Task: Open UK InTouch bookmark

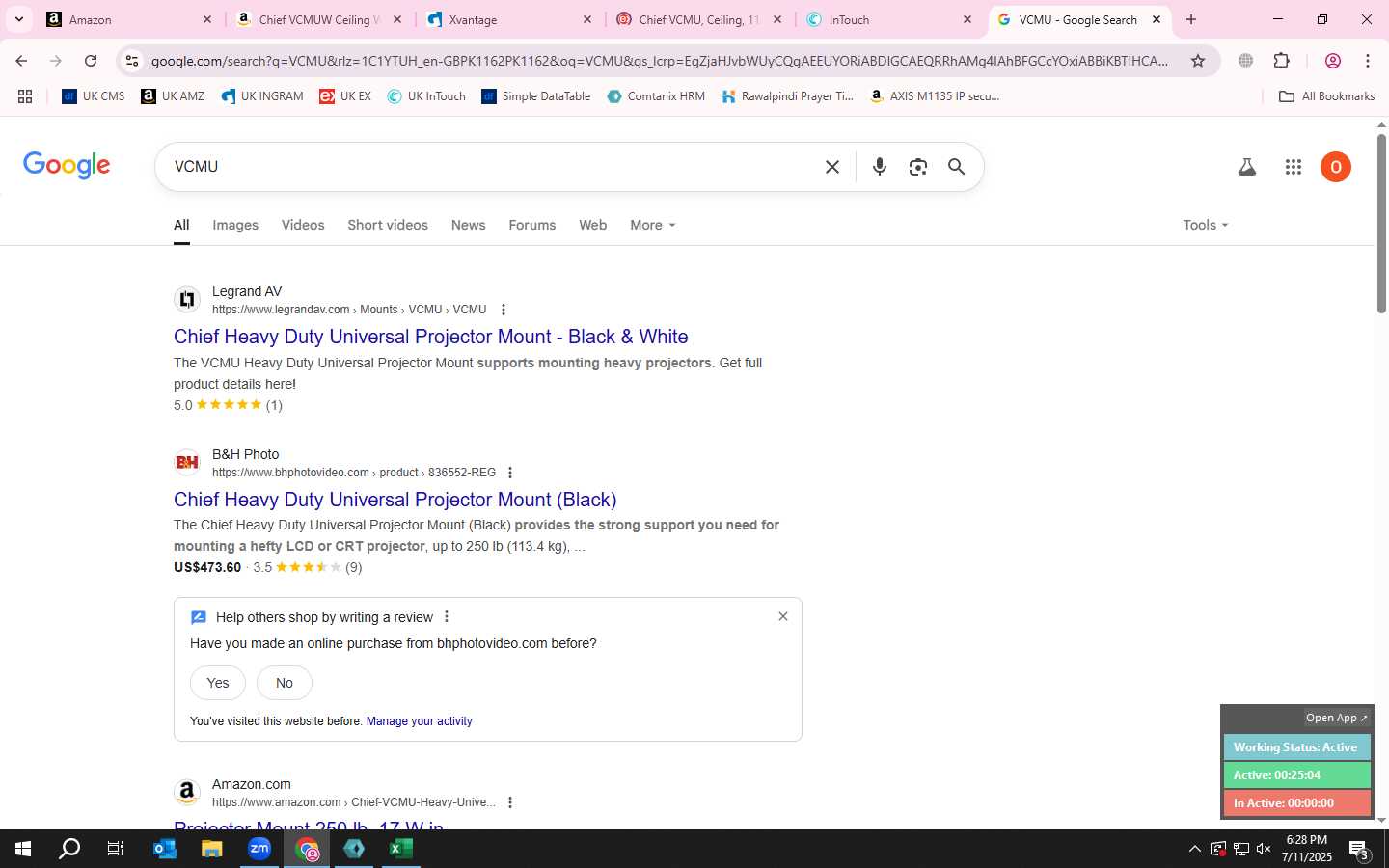Action: pos(426,96)
